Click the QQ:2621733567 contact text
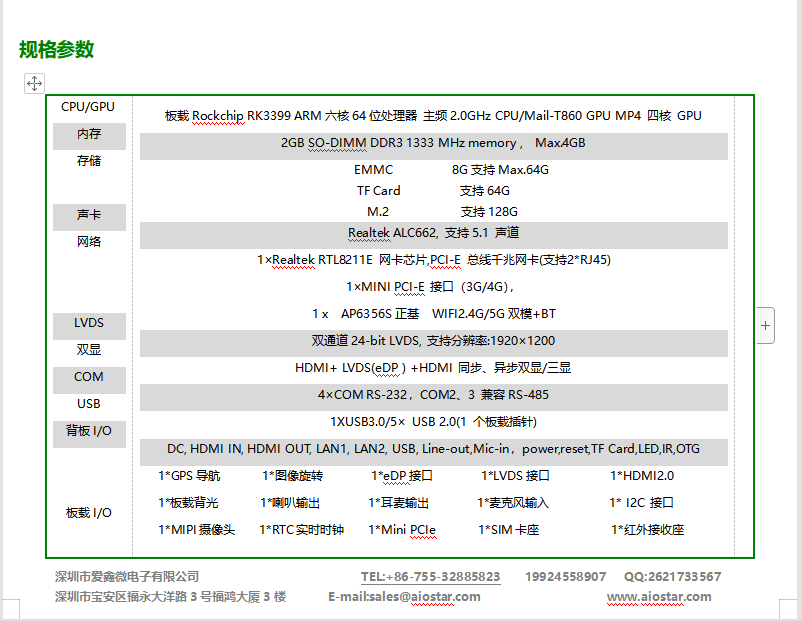The width and height of the screenshot is (802, 621). click(672, 577)
